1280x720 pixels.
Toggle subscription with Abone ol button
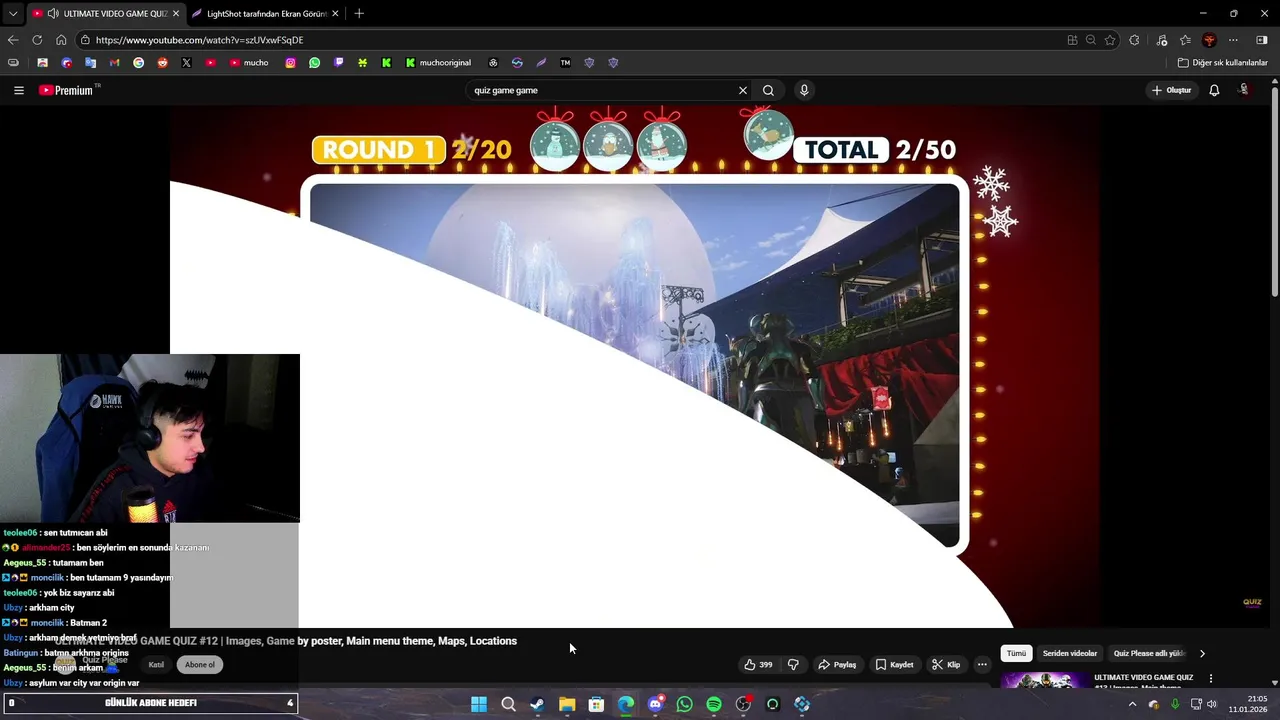(x=200, y=664)
